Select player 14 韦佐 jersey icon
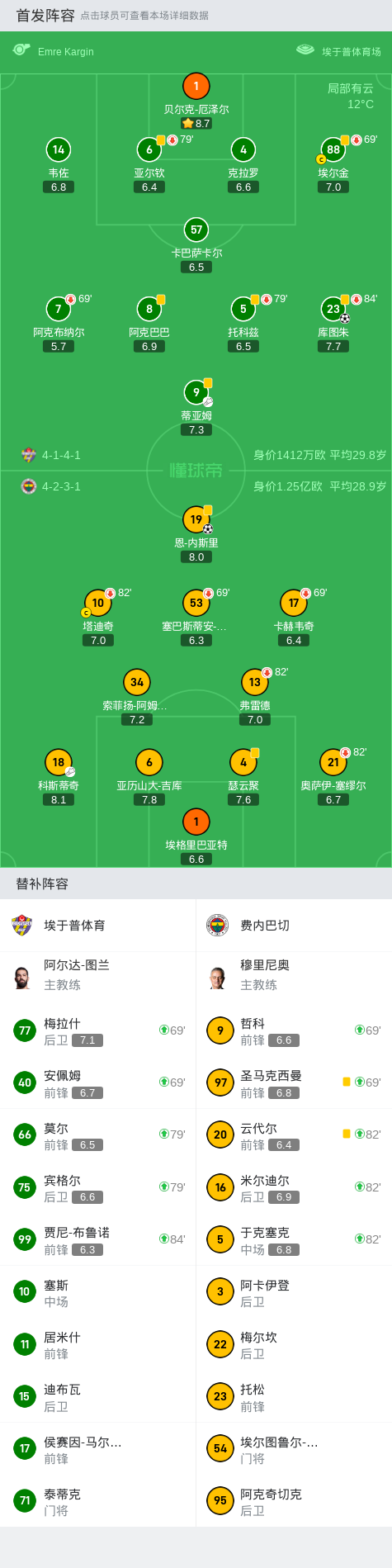392x1568 pixels. [x=59, y=149]
